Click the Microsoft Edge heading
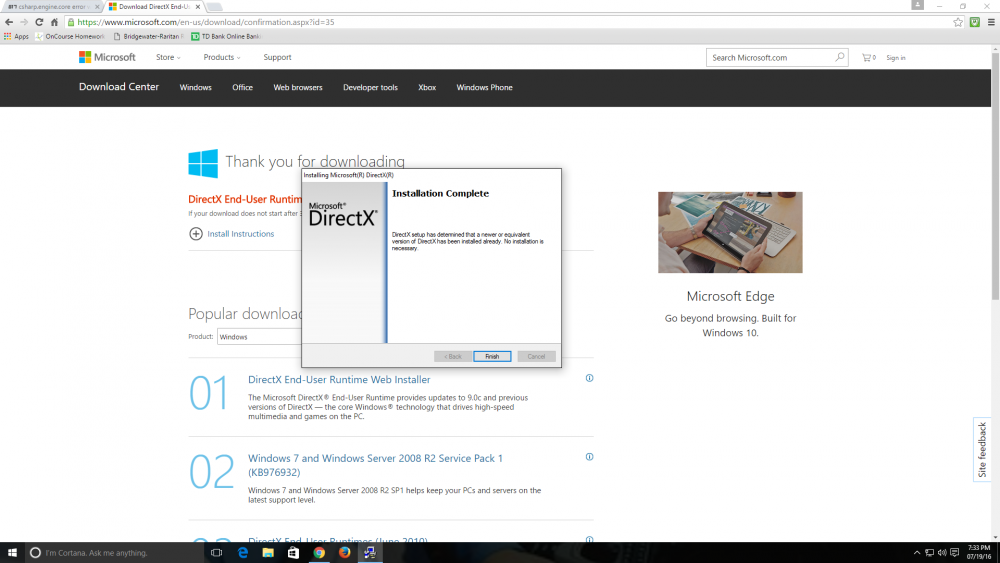 pos(730,296)
